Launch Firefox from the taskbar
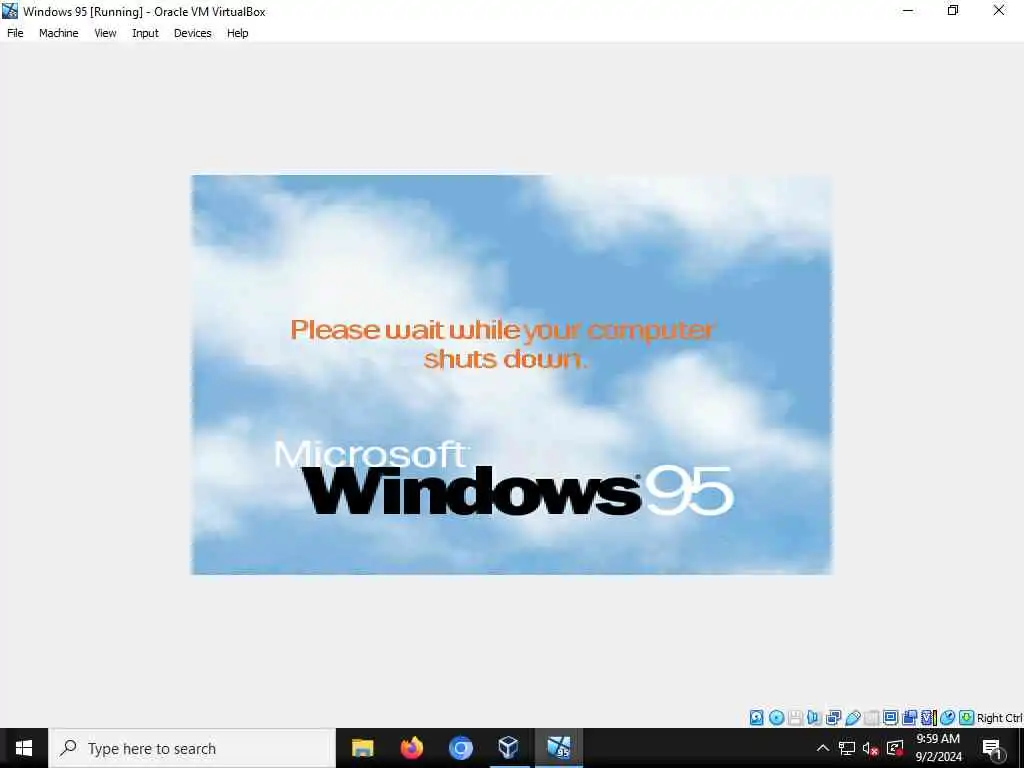1024x768 pixels. click(411, 748)
